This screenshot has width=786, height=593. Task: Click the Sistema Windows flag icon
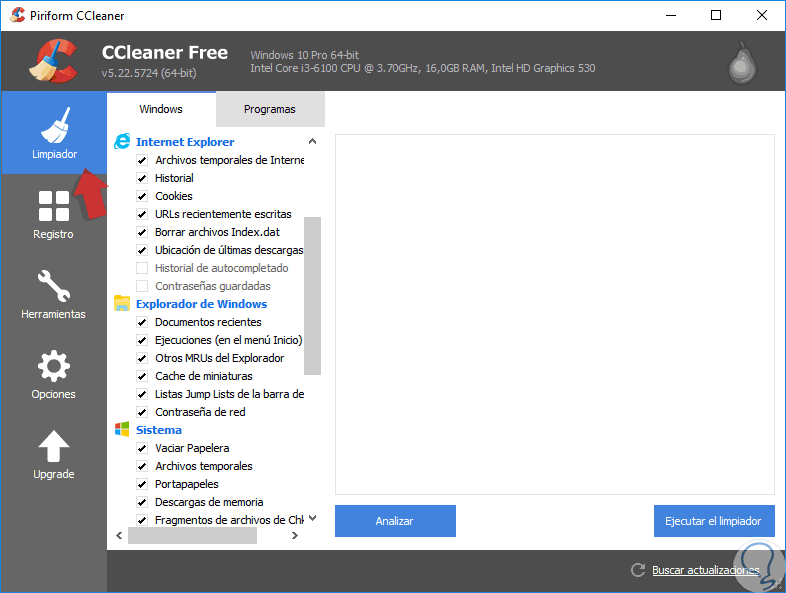click(122, 430)
